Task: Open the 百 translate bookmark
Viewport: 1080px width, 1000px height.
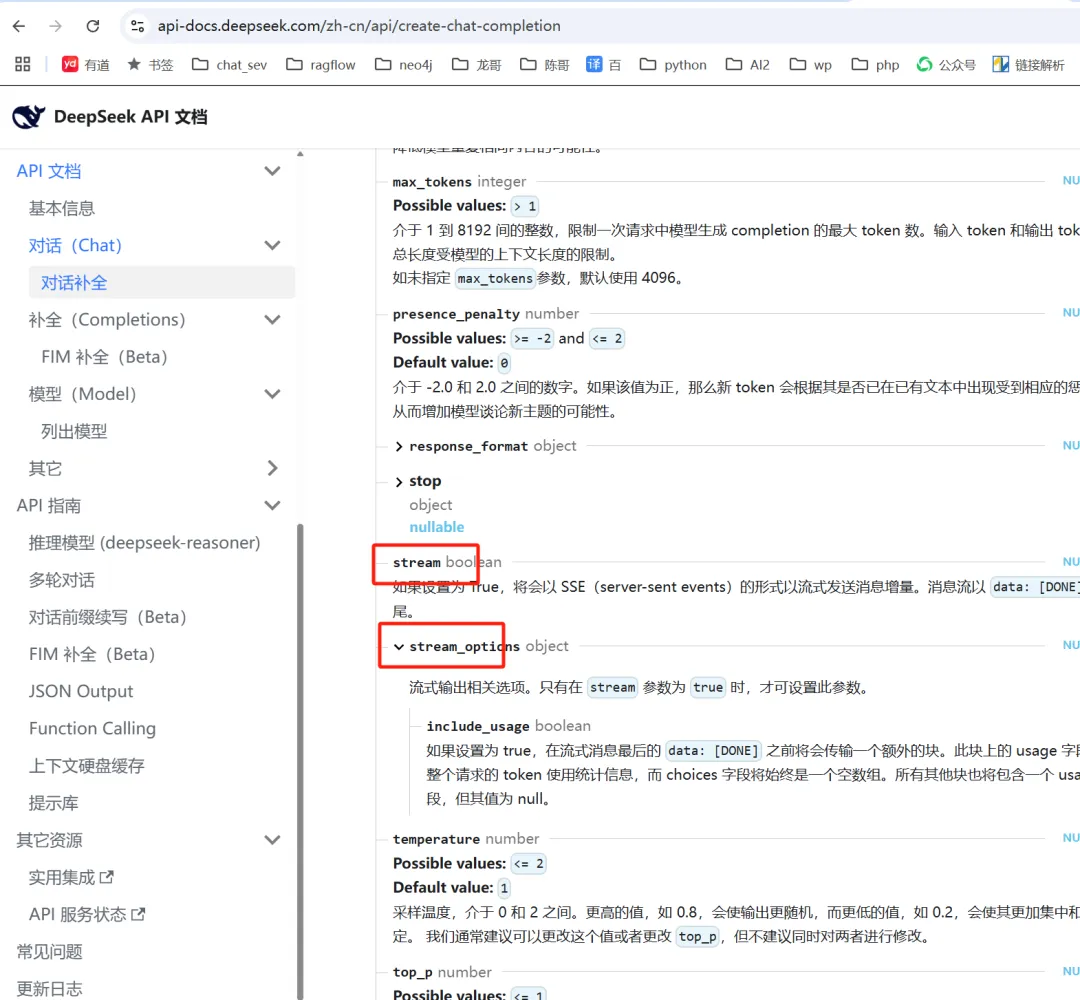Action: click(x=603, y=65)
